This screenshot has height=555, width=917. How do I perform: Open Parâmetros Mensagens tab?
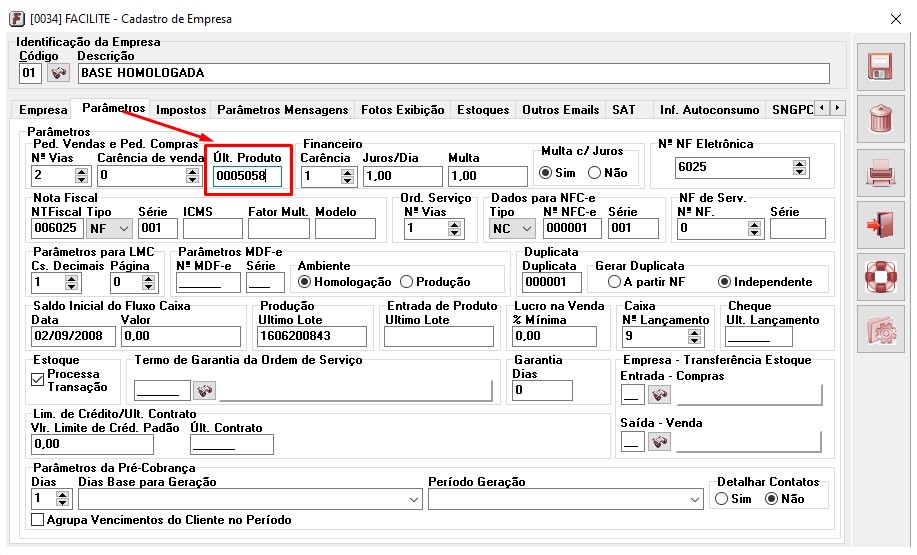(x=282, y=110)
